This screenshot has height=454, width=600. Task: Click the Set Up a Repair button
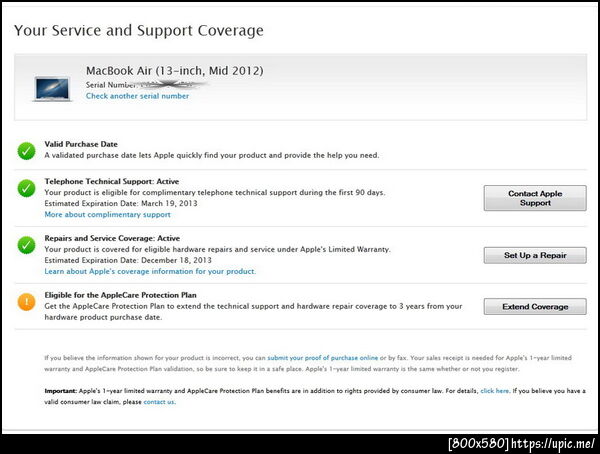pos(535,255)
